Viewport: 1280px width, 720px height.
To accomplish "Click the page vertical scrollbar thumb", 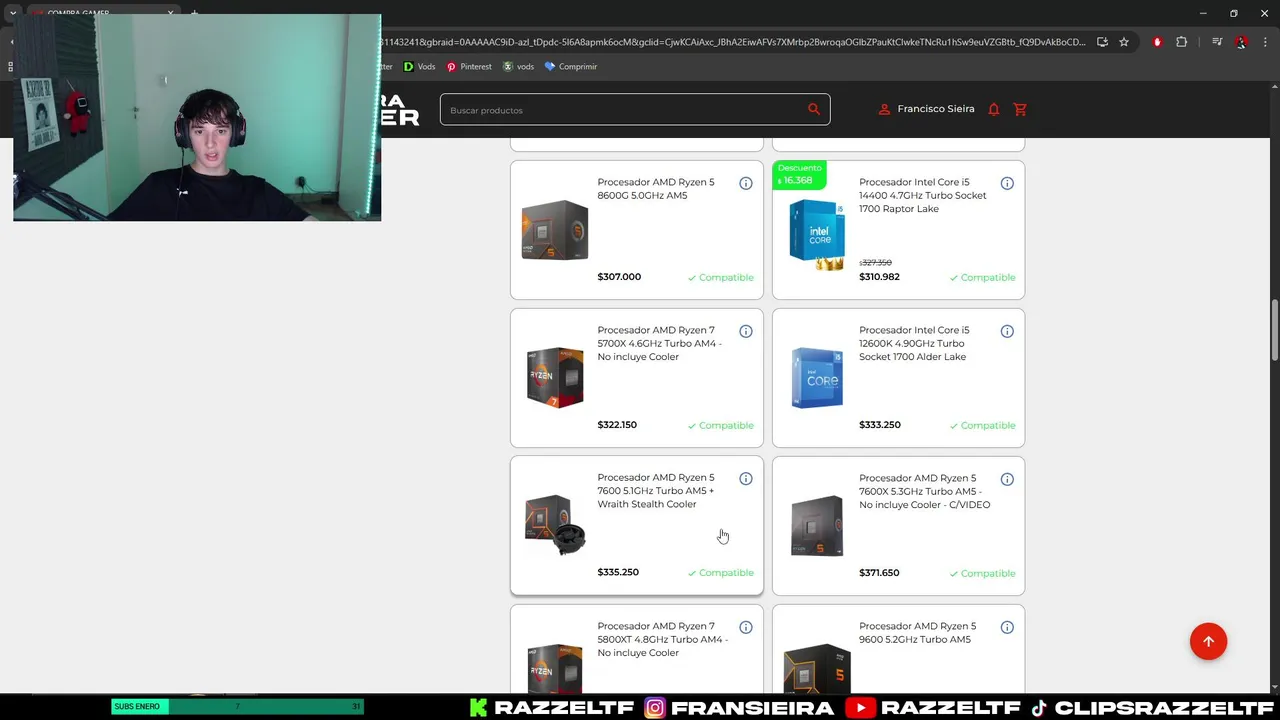I will (1274, 330).
